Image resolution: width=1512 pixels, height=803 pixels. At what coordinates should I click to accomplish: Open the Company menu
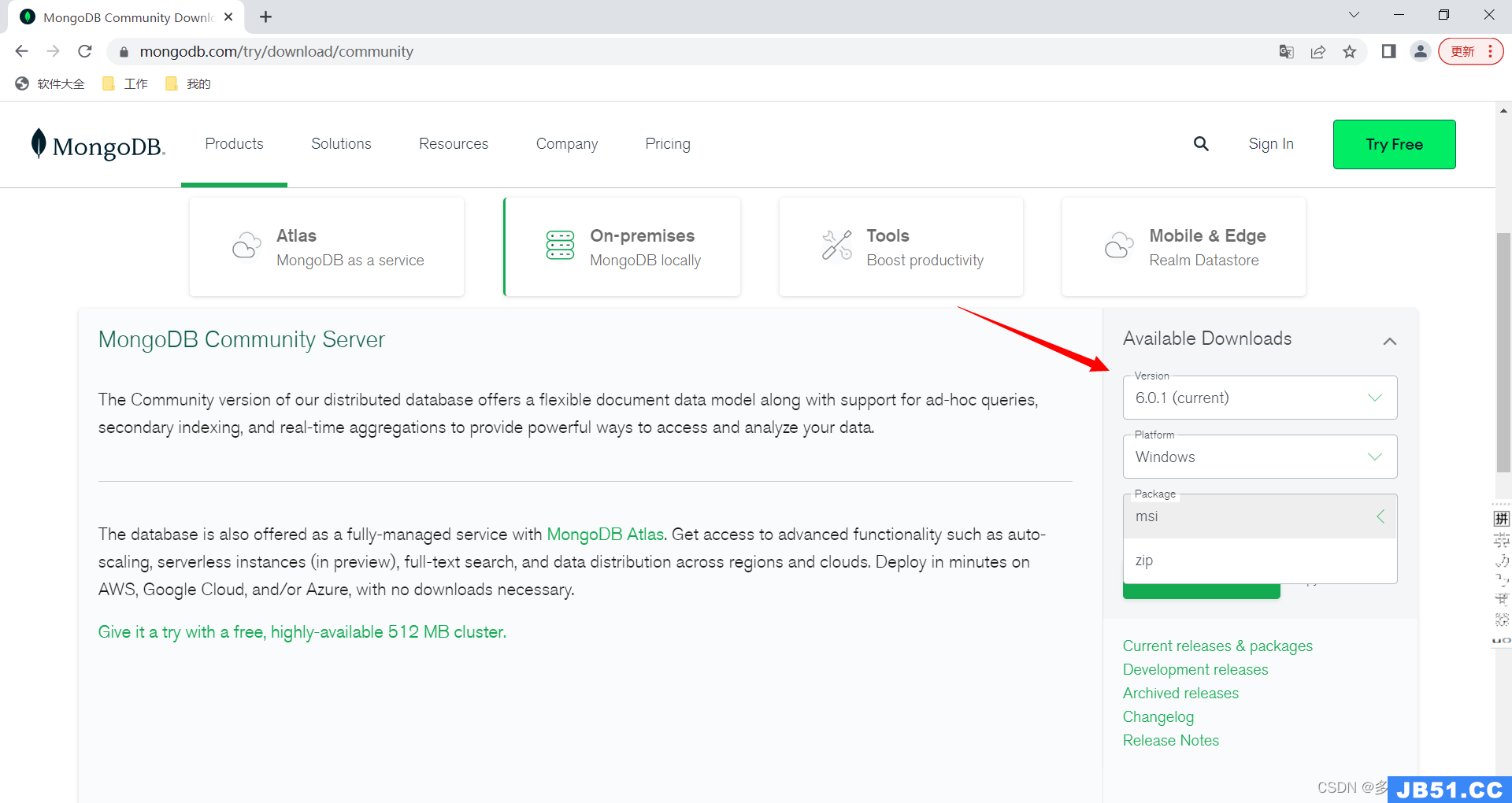[x=567, y=144]
